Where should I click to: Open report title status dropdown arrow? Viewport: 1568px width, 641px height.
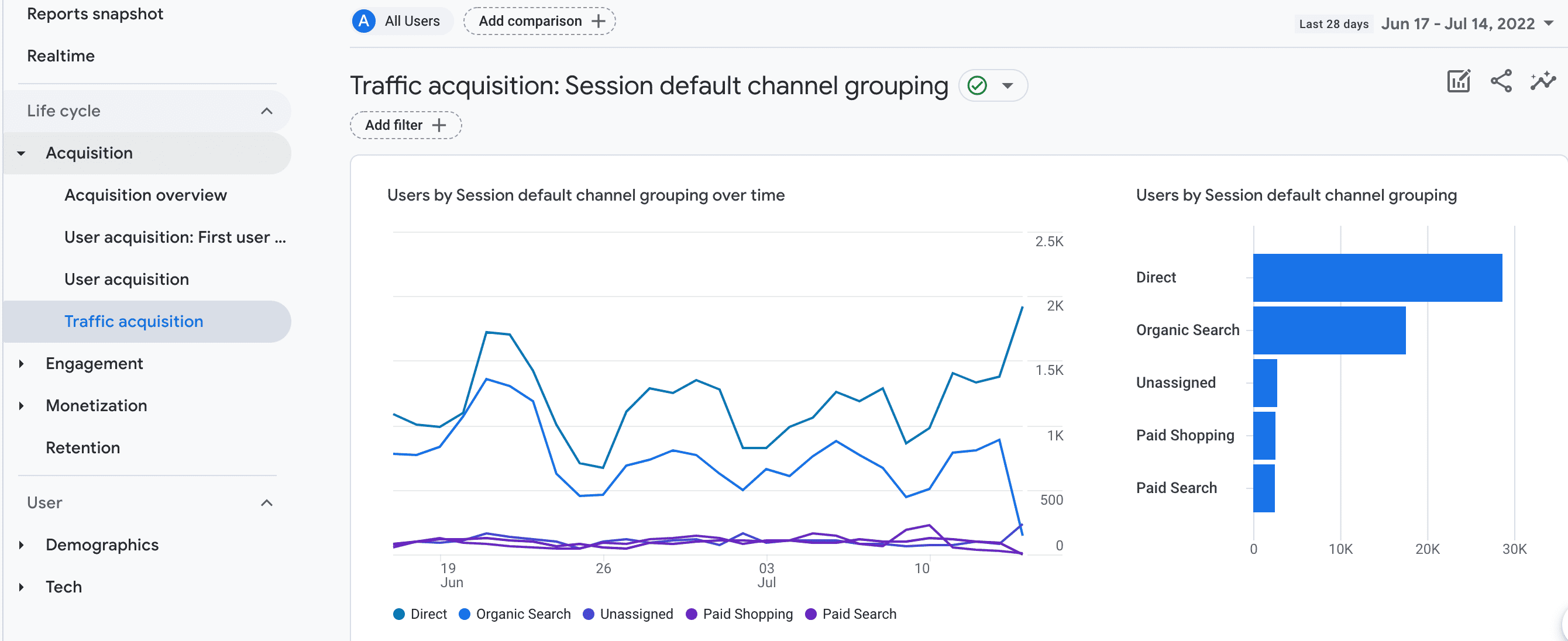pyautogui.click(x=1007, y=86)
